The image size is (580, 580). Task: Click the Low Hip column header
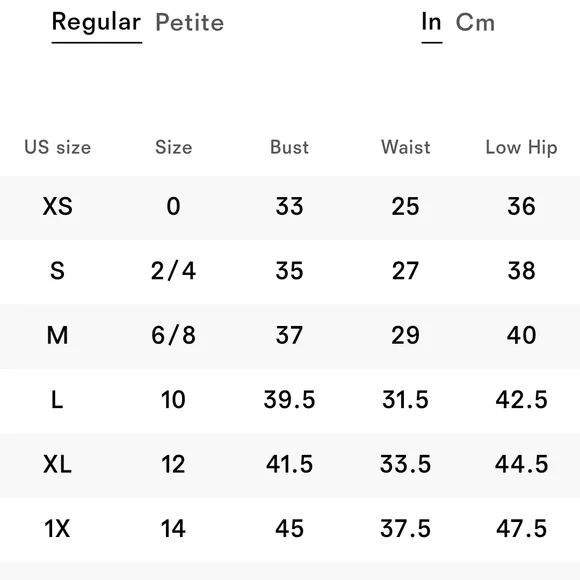[521, 148]
